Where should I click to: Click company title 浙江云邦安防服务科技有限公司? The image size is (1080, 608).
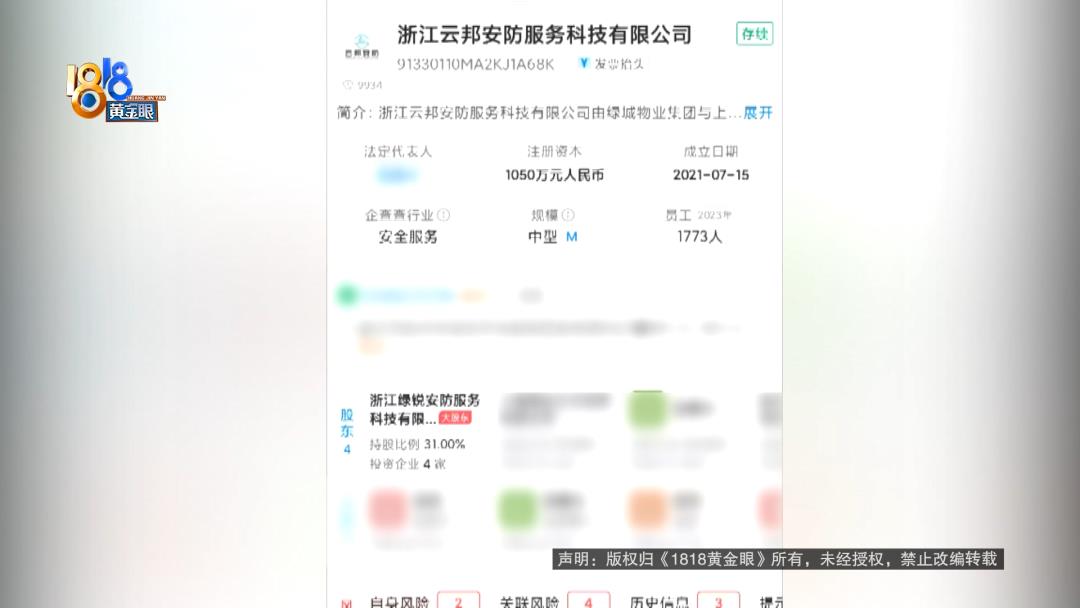[544, 34]
